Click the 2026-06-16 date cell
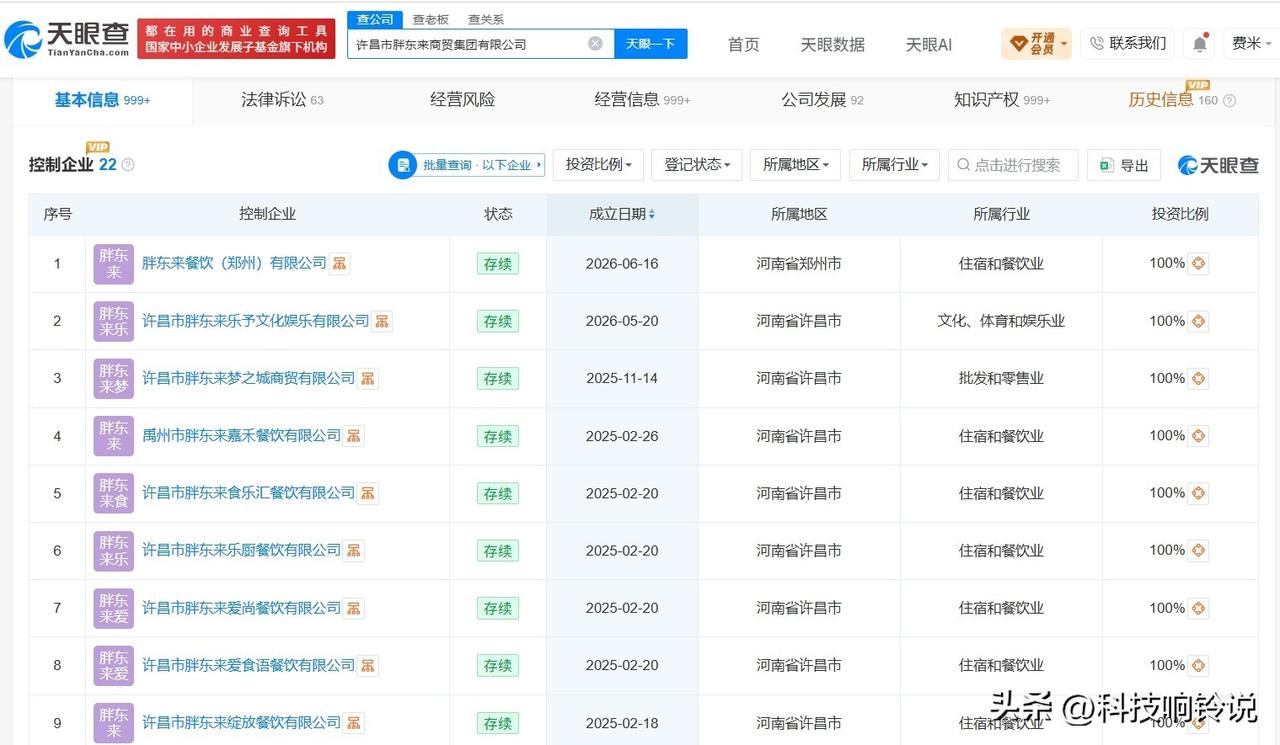 (622, 264)
